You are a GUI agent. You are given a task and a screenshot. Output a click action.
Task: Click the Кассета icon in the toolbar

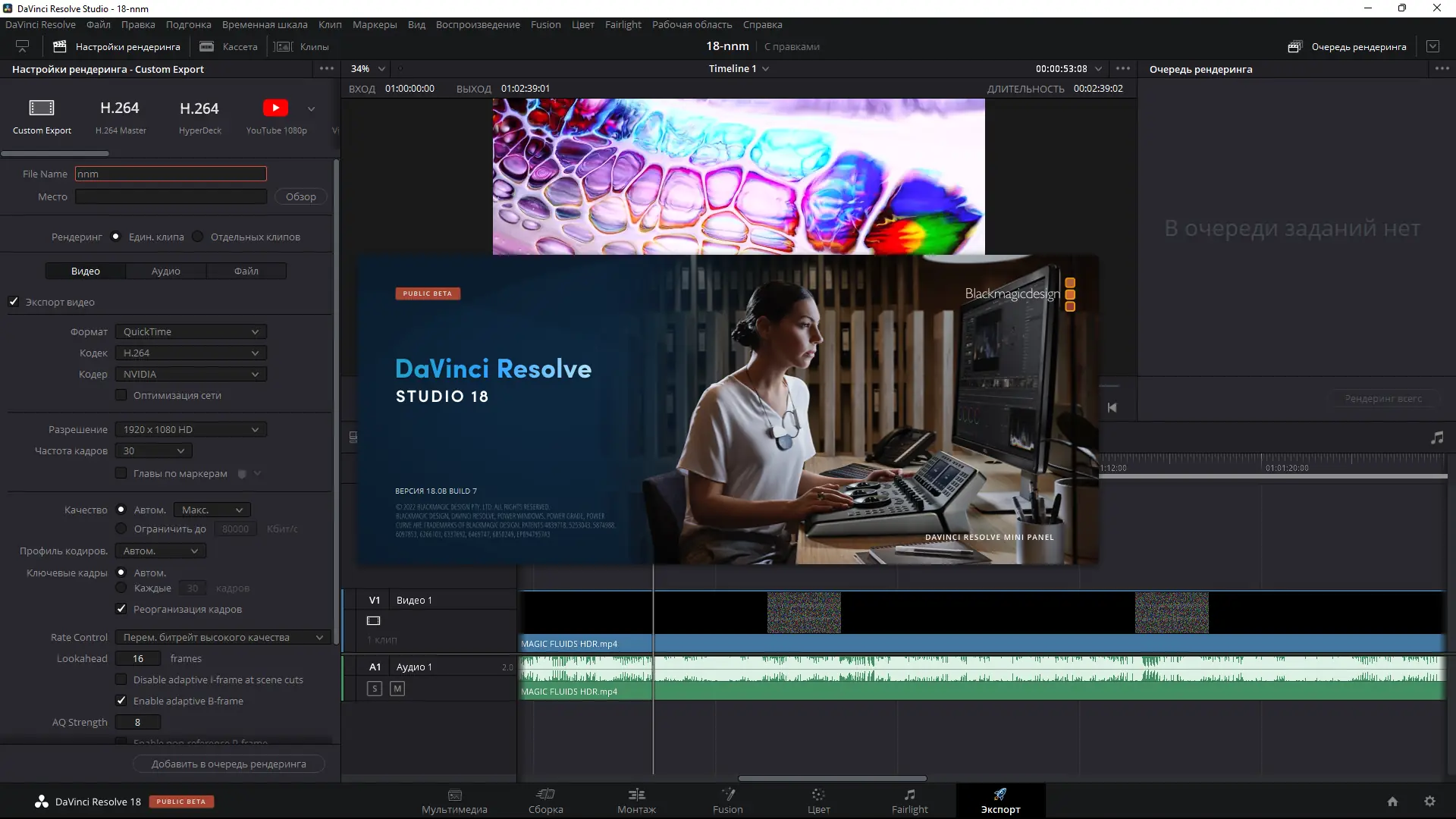[x=206, y=46]
